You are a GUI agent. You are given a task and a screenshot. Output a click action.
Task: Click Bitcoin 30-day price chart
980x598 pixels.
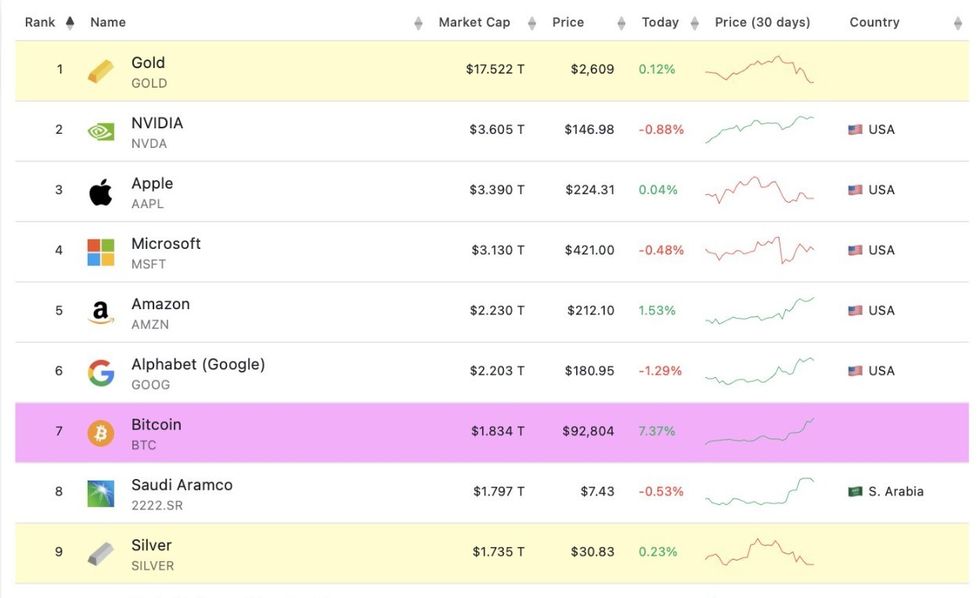click(759, 431)
